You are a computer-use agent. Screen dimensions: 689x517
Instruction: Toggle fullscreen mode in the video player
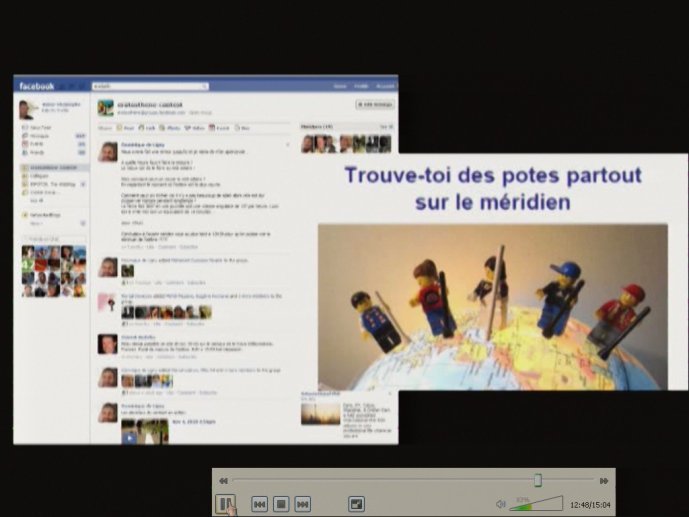click(x=356, y=504)
